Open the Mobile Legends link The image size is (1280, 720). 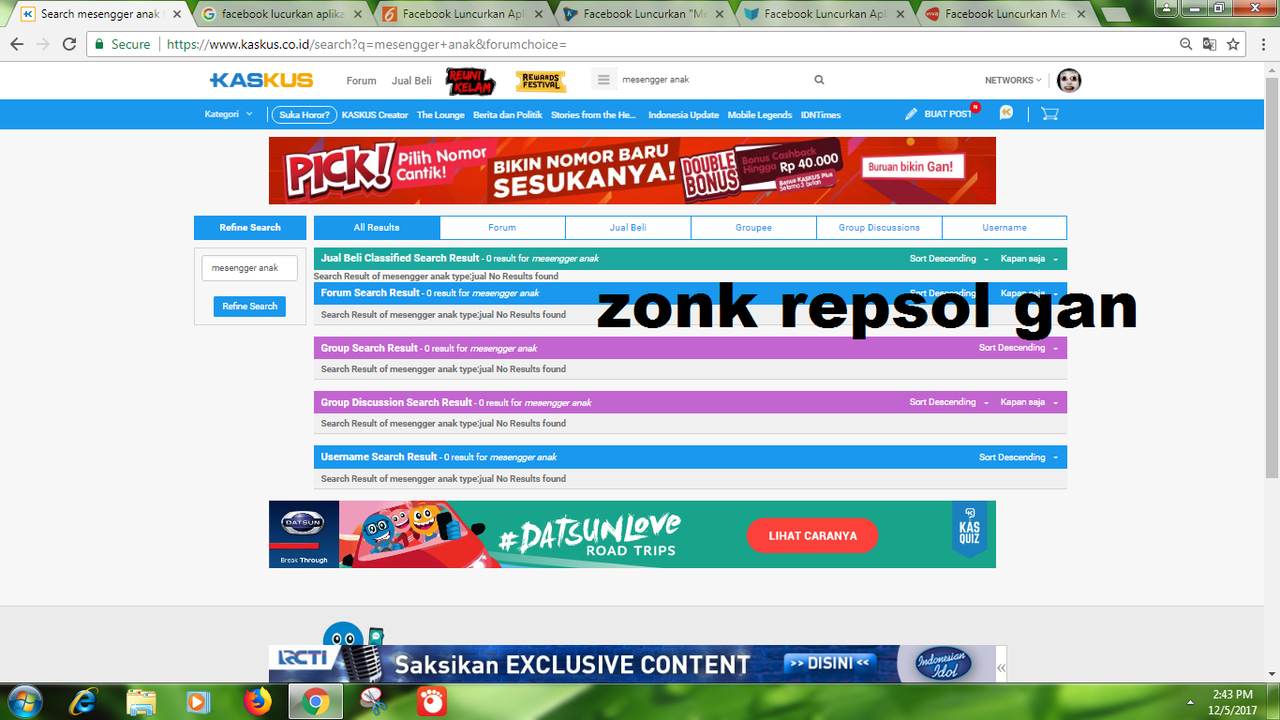[x=759, y=115]
